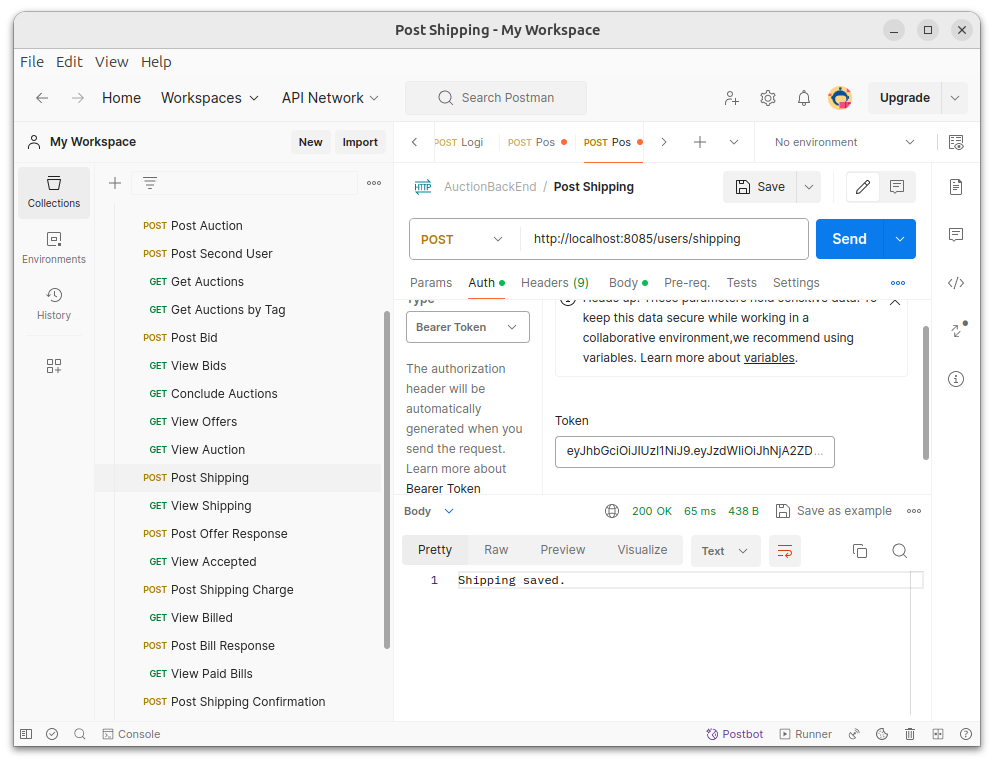Open the environment quick look icon
Image resolution: width=994 pixels, height=763 pixels.
click(x=956, y=142)
